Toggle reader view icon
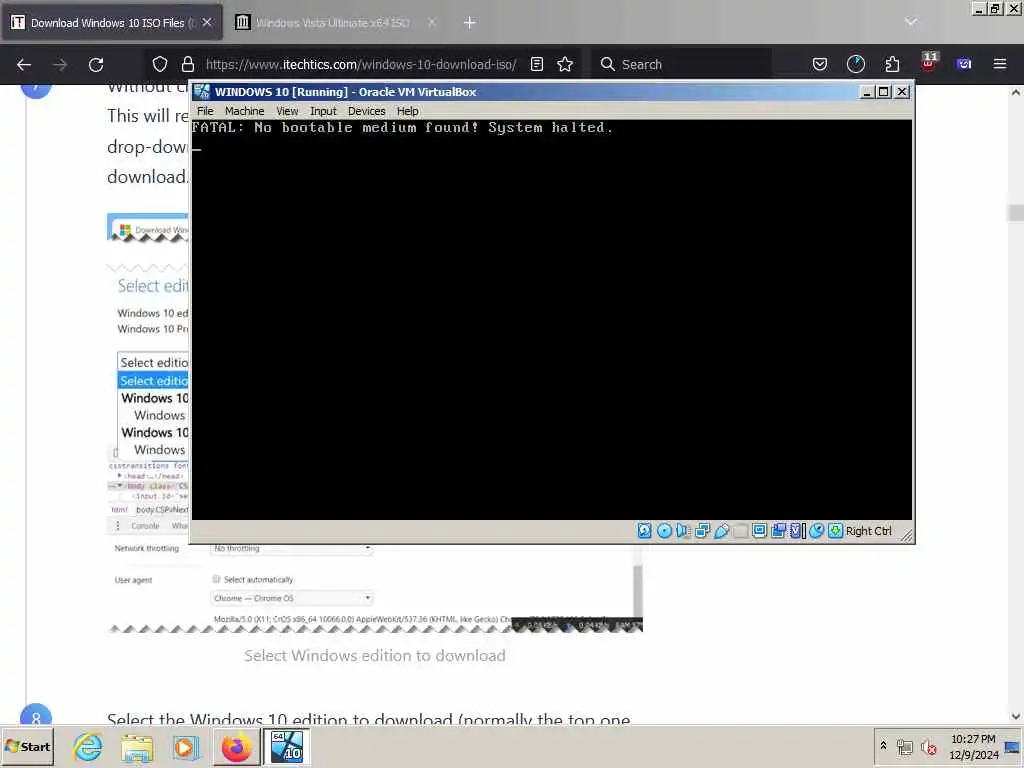Image resolution: width=1024 pixels, height=768 pixels. (x=537, y=64)
